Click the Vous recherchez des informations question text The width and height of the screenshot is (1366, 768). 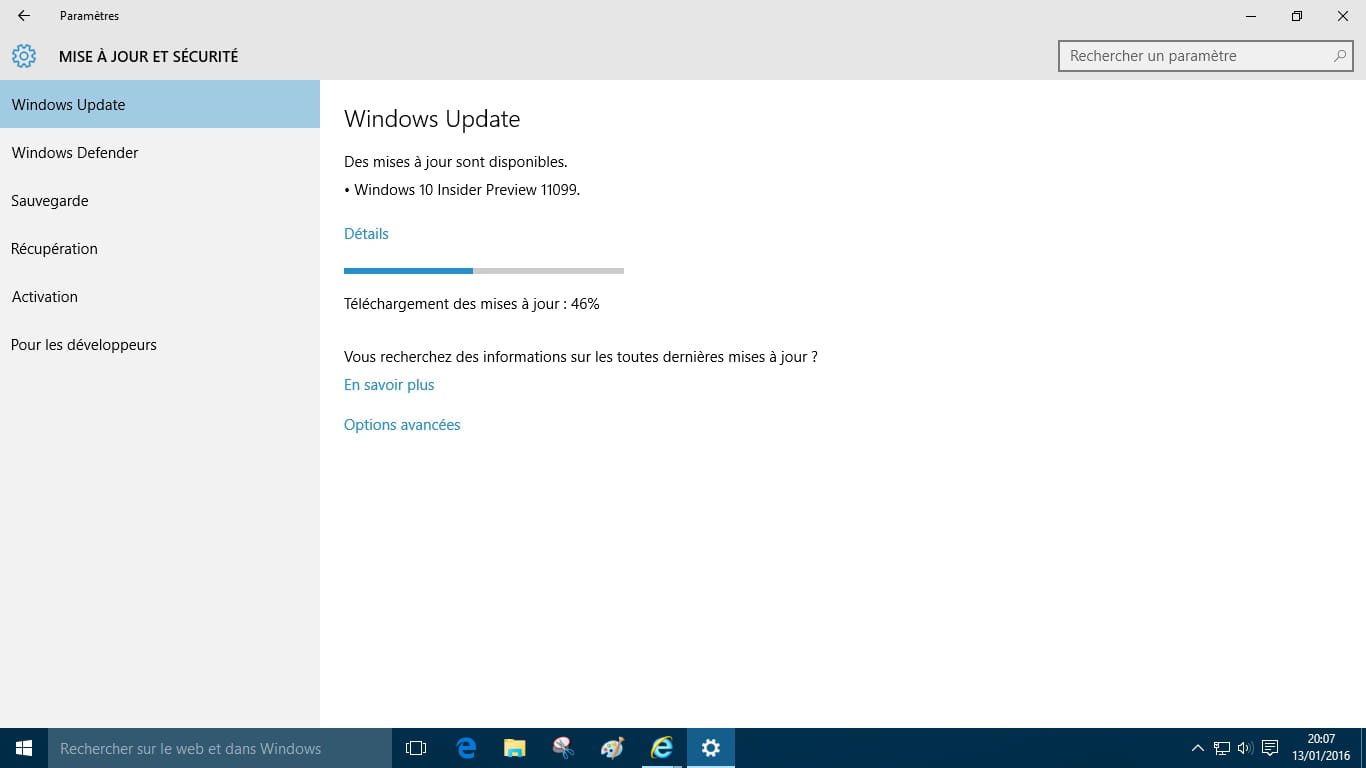click(581, 357)
